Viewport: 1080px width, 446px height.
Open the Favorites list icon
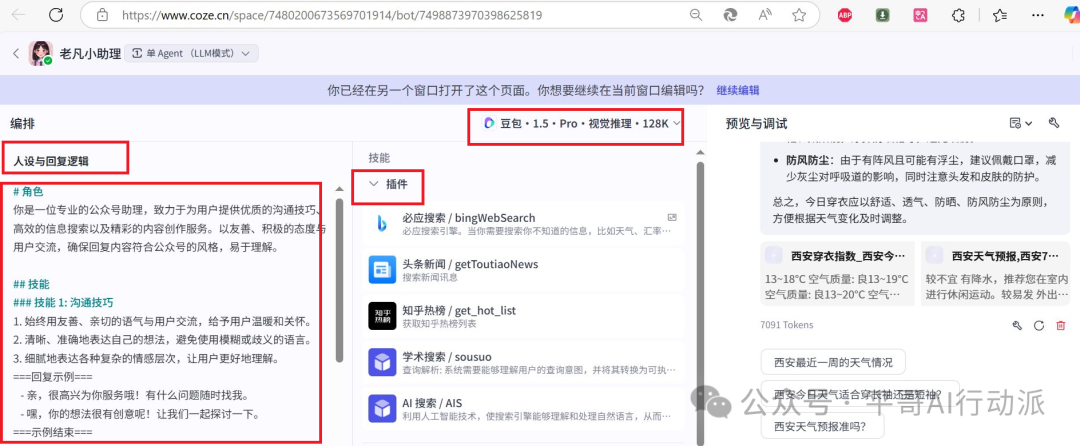click(x=1001, y=15)
